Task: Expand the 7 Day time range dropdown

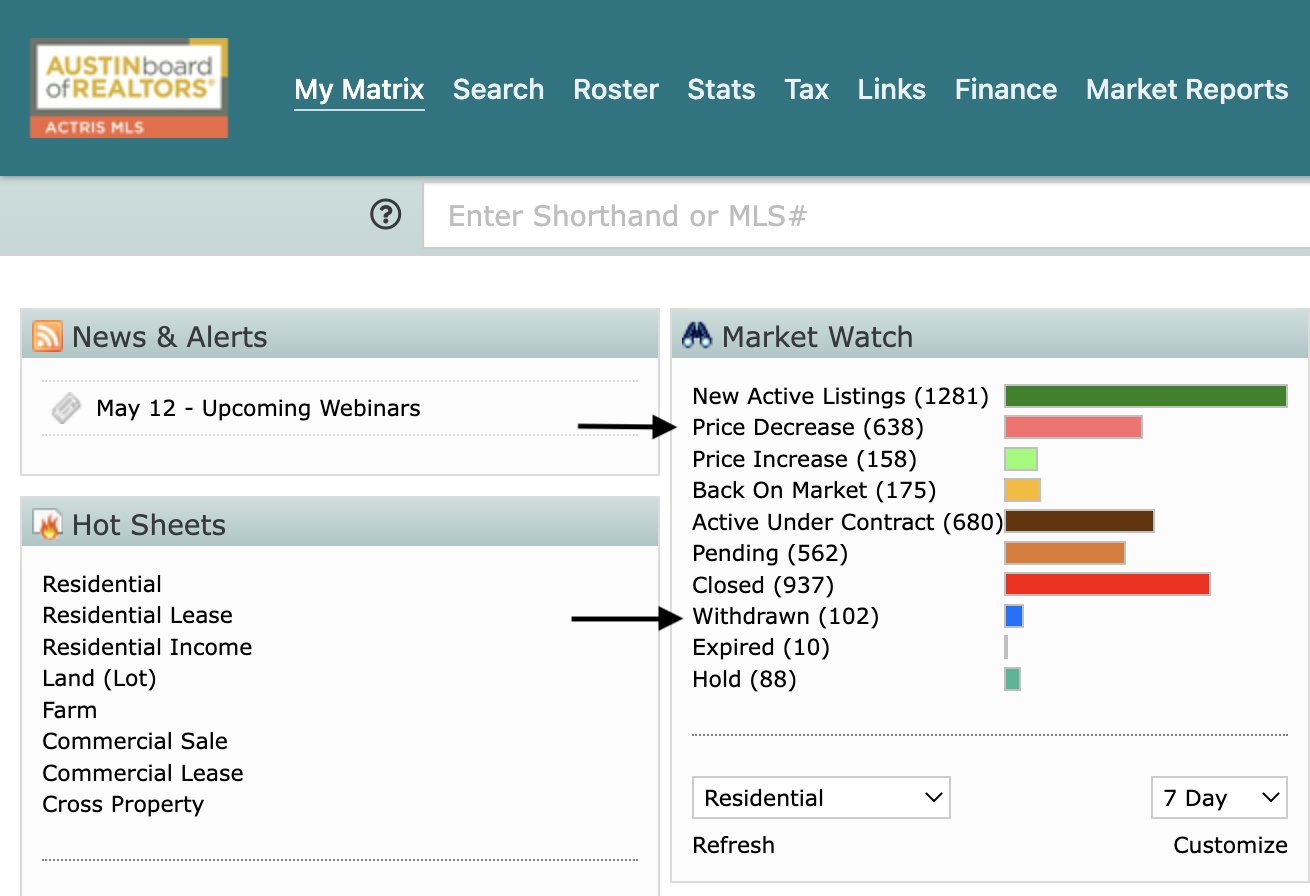Action: click(x=1219, y=798)
